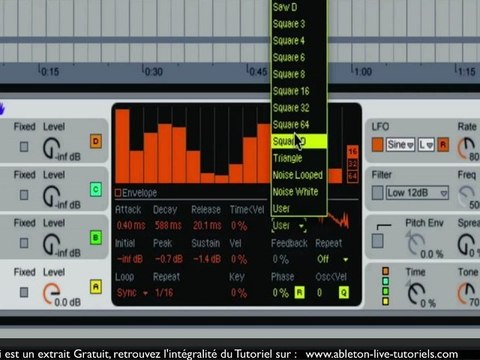
Task: Click the tallest first harmonic bar
Action: click(x=122, y=146)
